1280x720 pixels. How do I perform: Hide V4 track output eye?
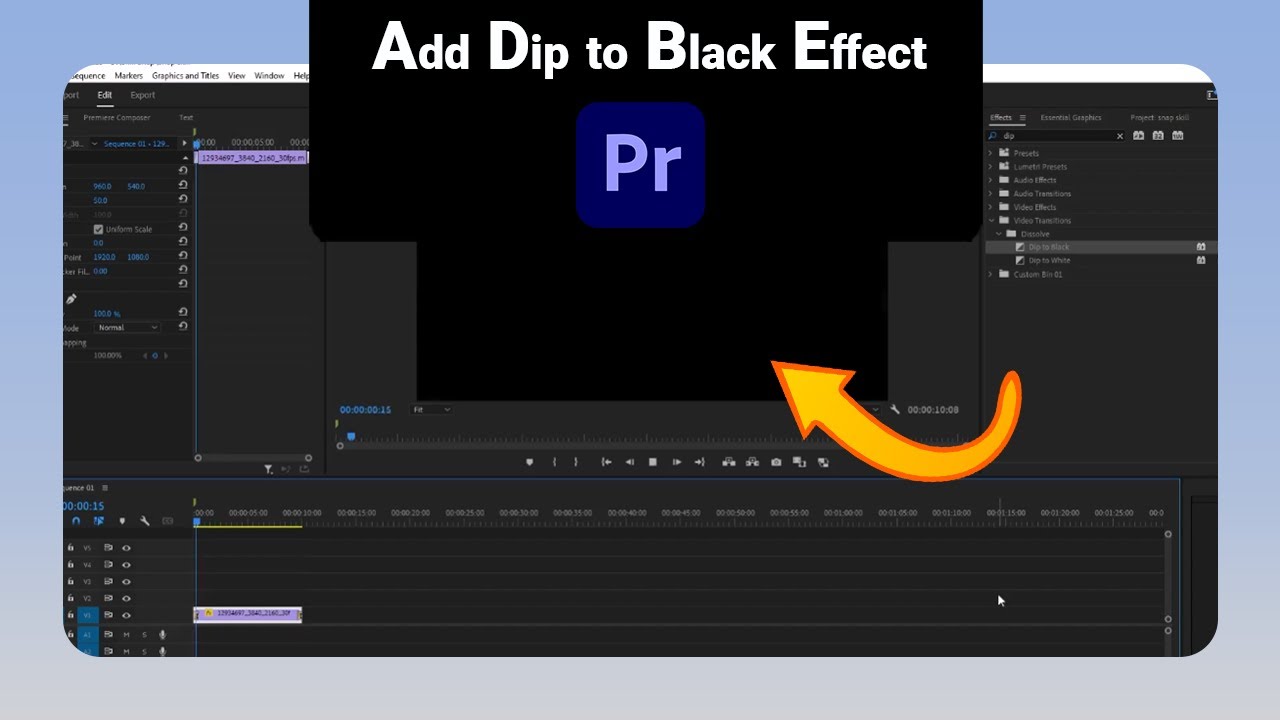(127, 565)
